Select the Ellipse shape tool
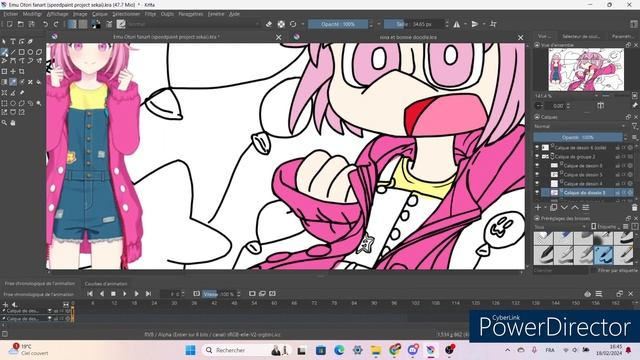 click(30, 52)
